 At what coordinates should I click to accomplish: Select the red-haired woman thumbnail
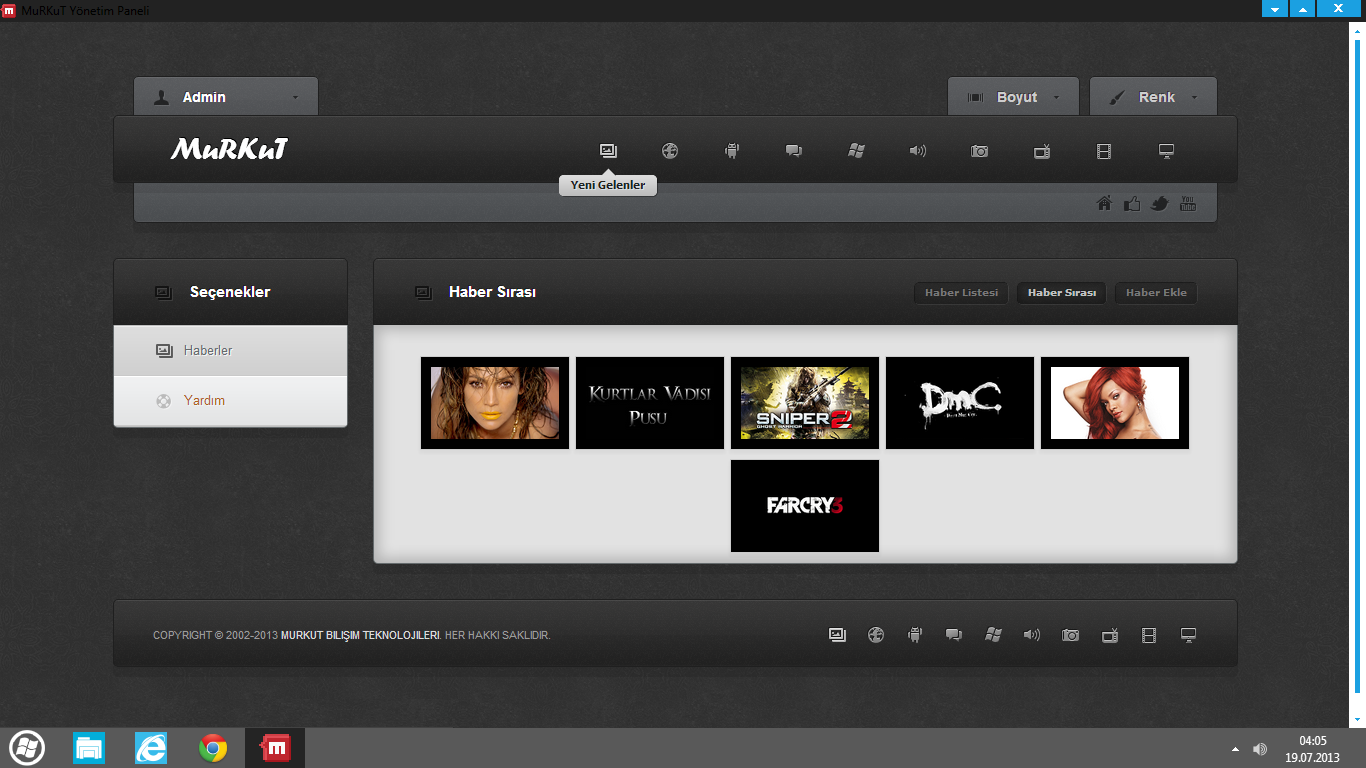pyautogui.click(x=1115, y=403)
